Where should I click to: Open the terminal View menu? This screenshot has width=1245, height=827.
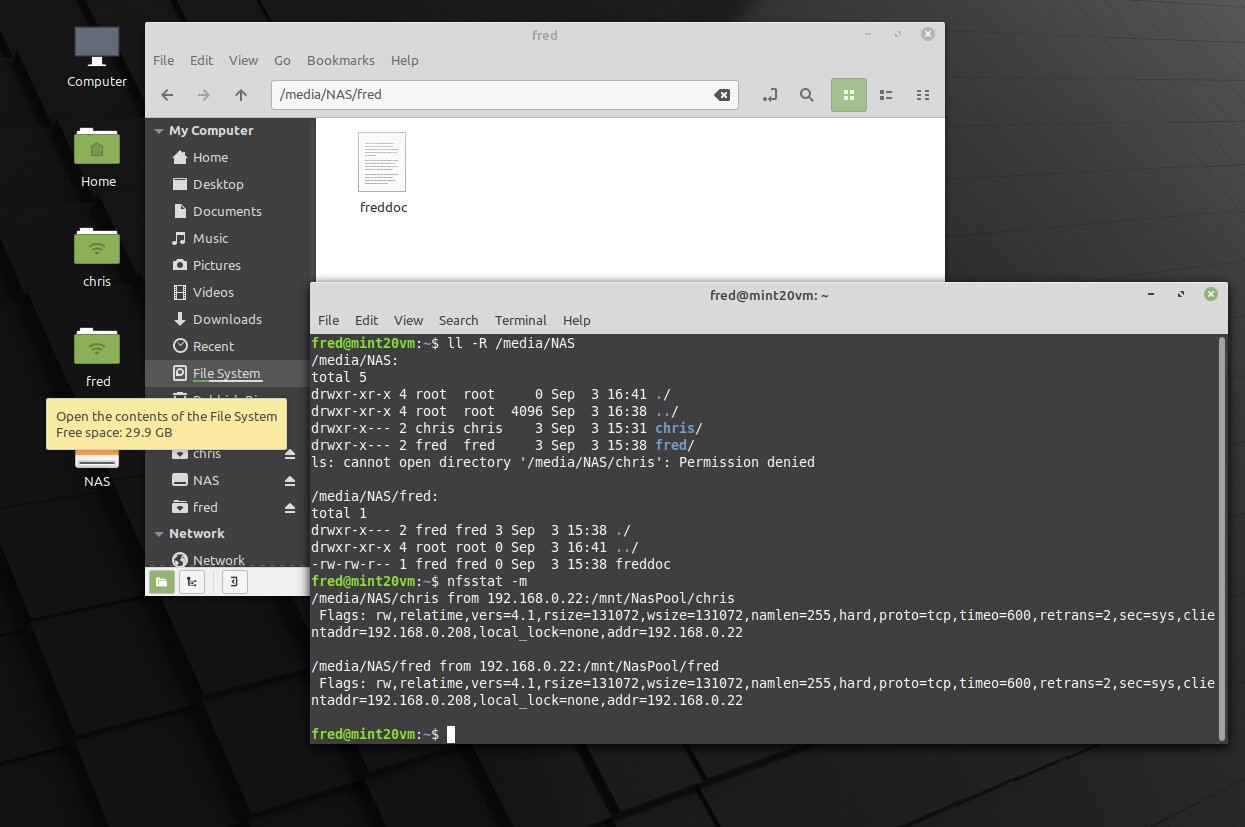(x=408, y=321)
